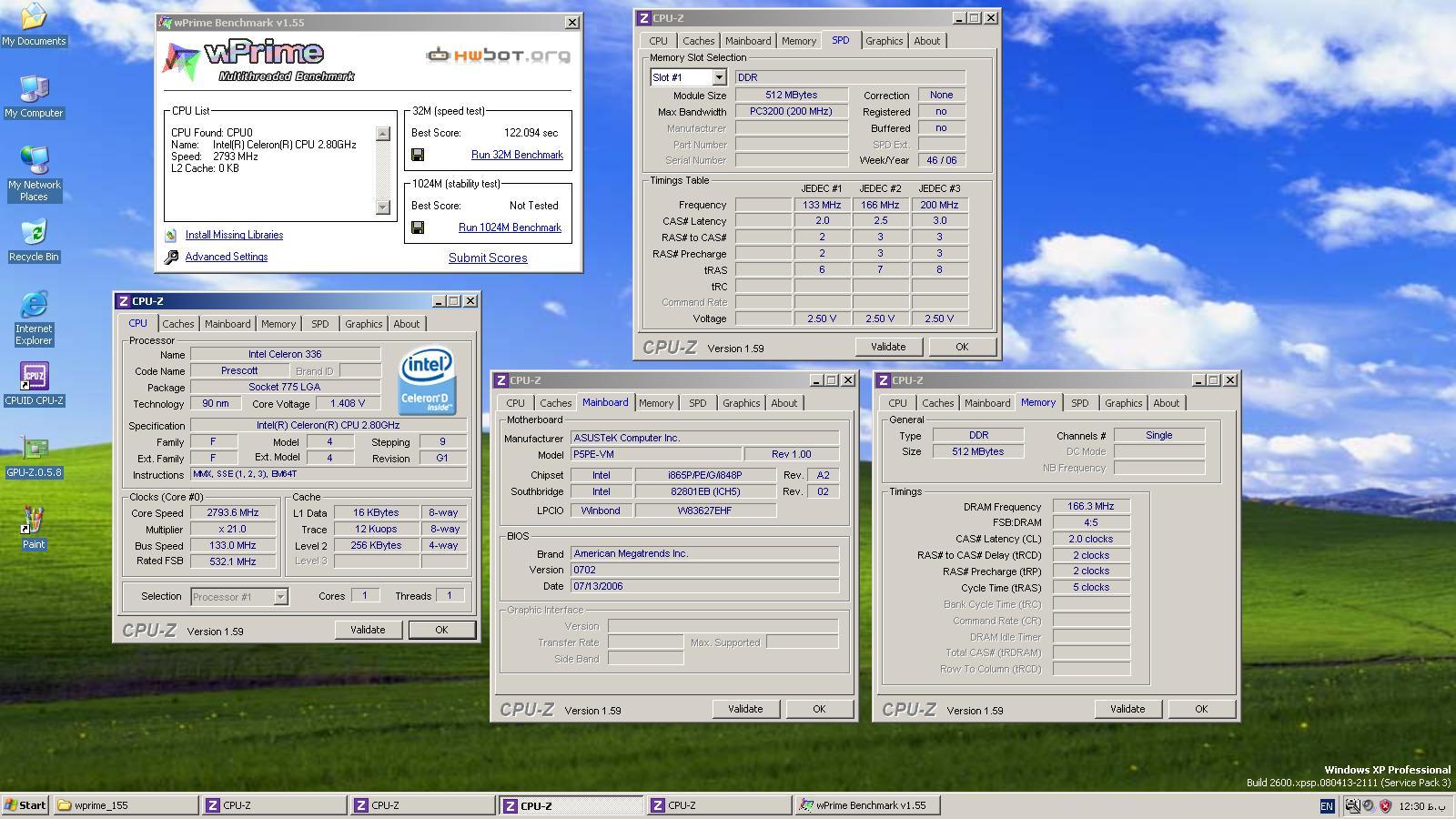The width and height of the screenshot is (1456, 819).
Task: Open Graphics tab in SPD window
Action: pos(884,41)
